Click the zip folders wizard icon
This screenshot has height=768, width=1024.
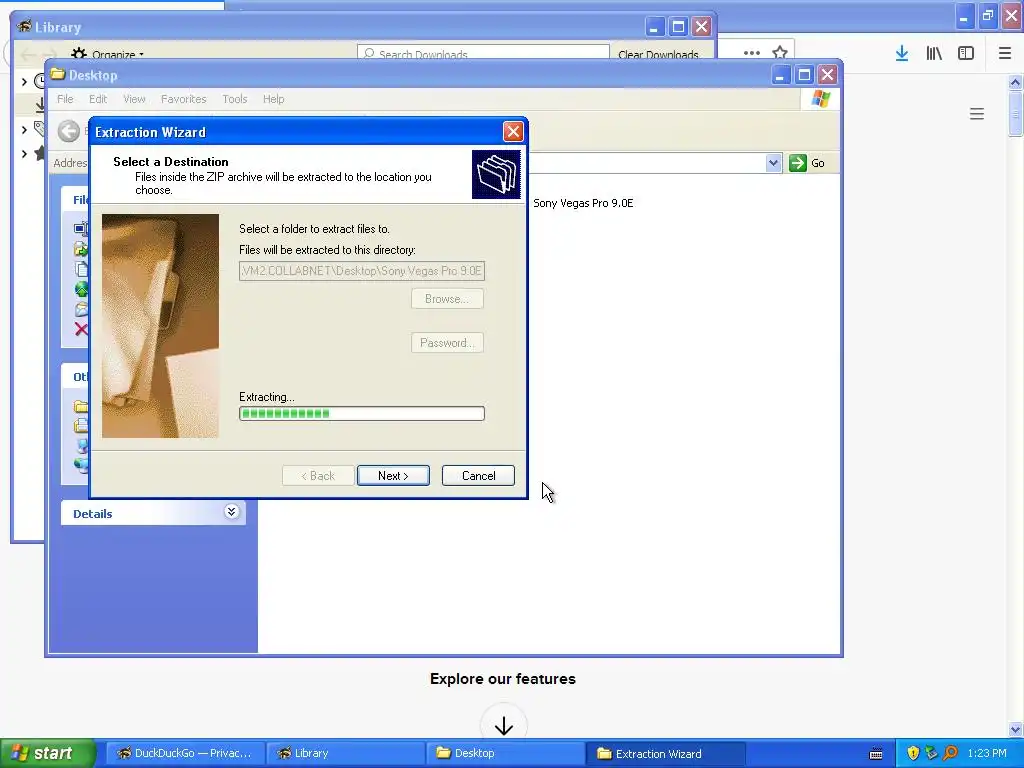pos(496,174)
